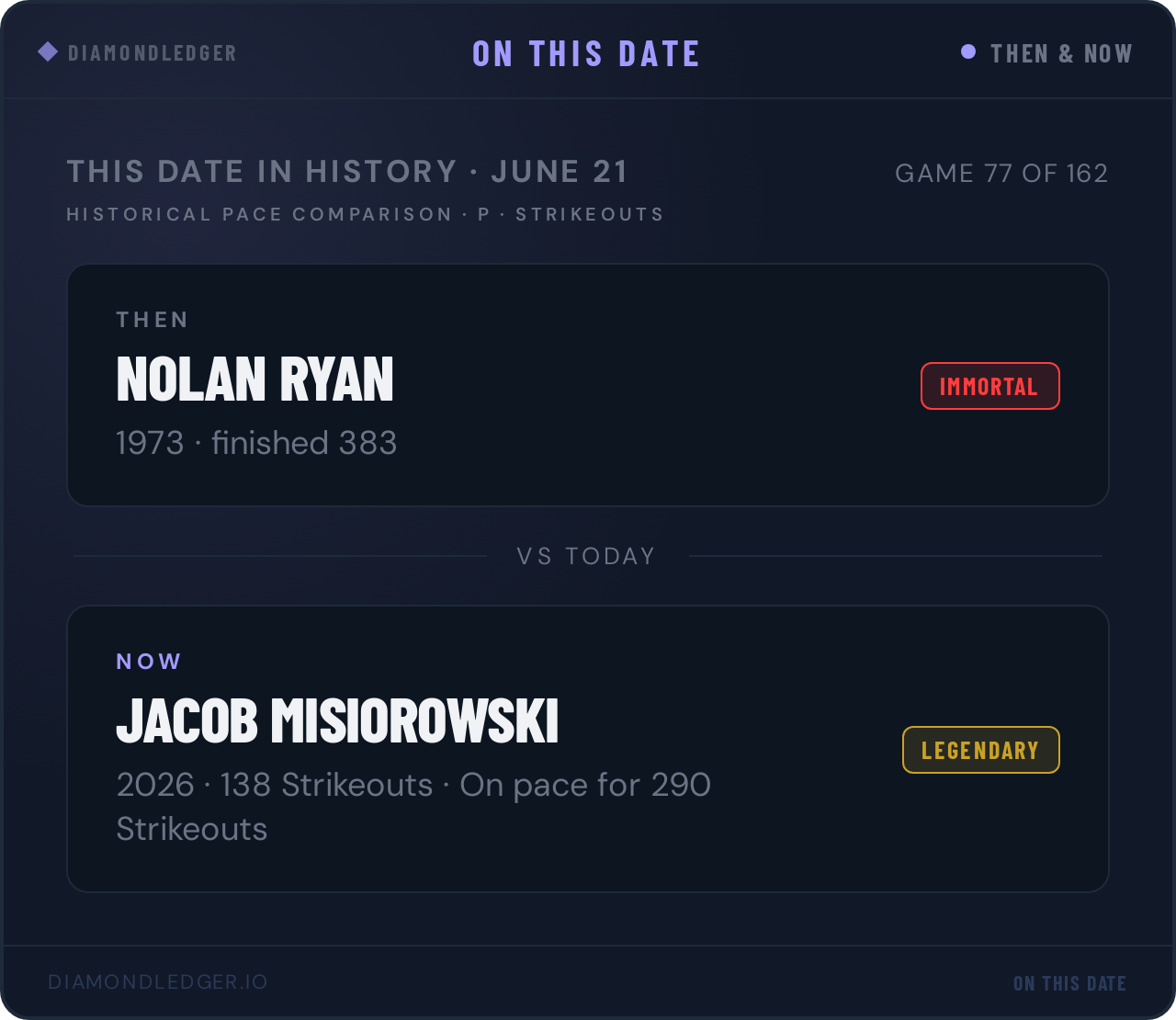Switch to the THEN & NOW view
This screenshot has height=1020, width=1176.
[1061, 53]
